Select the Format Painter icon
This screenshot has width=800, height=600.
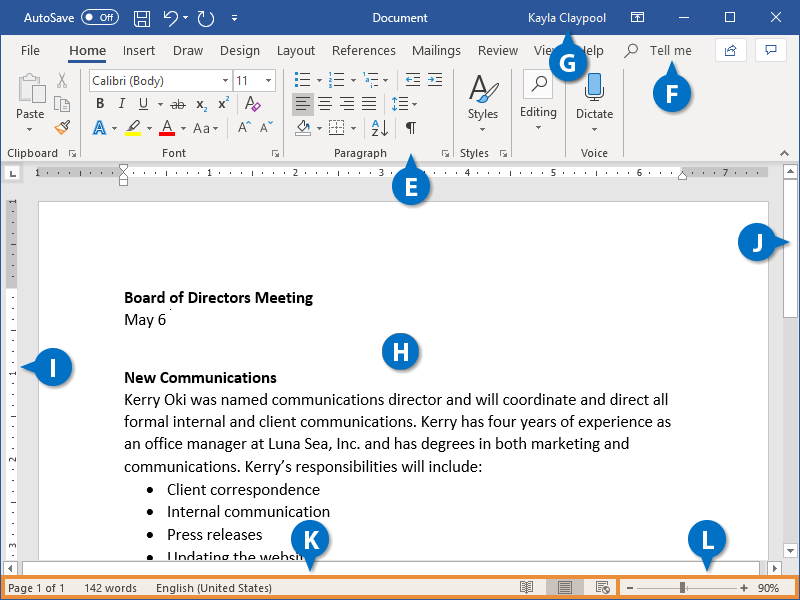pyautogui.click(x=60, y=127)
